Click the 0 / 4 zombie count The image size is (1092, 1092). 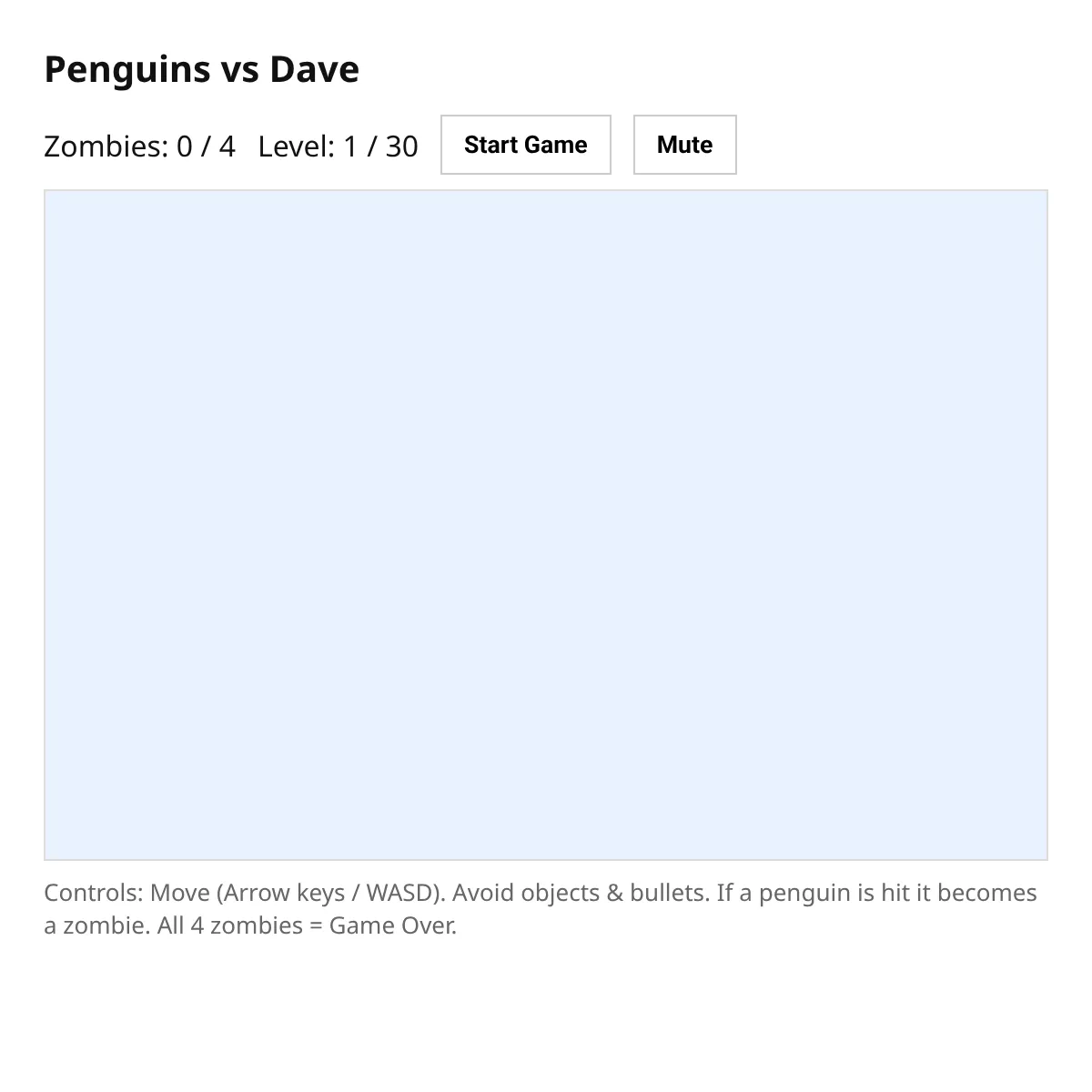206,147
